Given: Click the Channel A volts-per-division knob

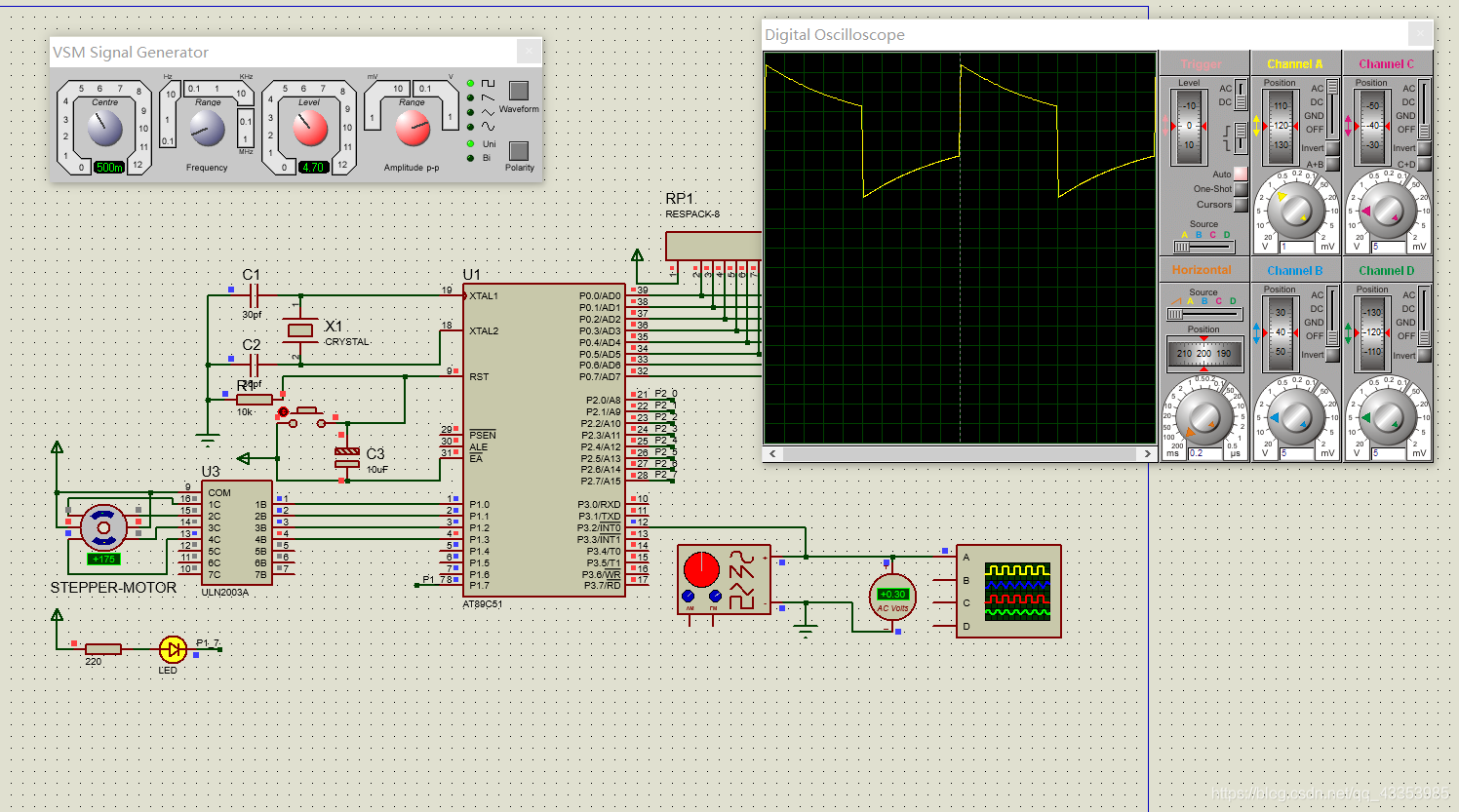Looking at the screenshot, I should [x=1296, y=212].
